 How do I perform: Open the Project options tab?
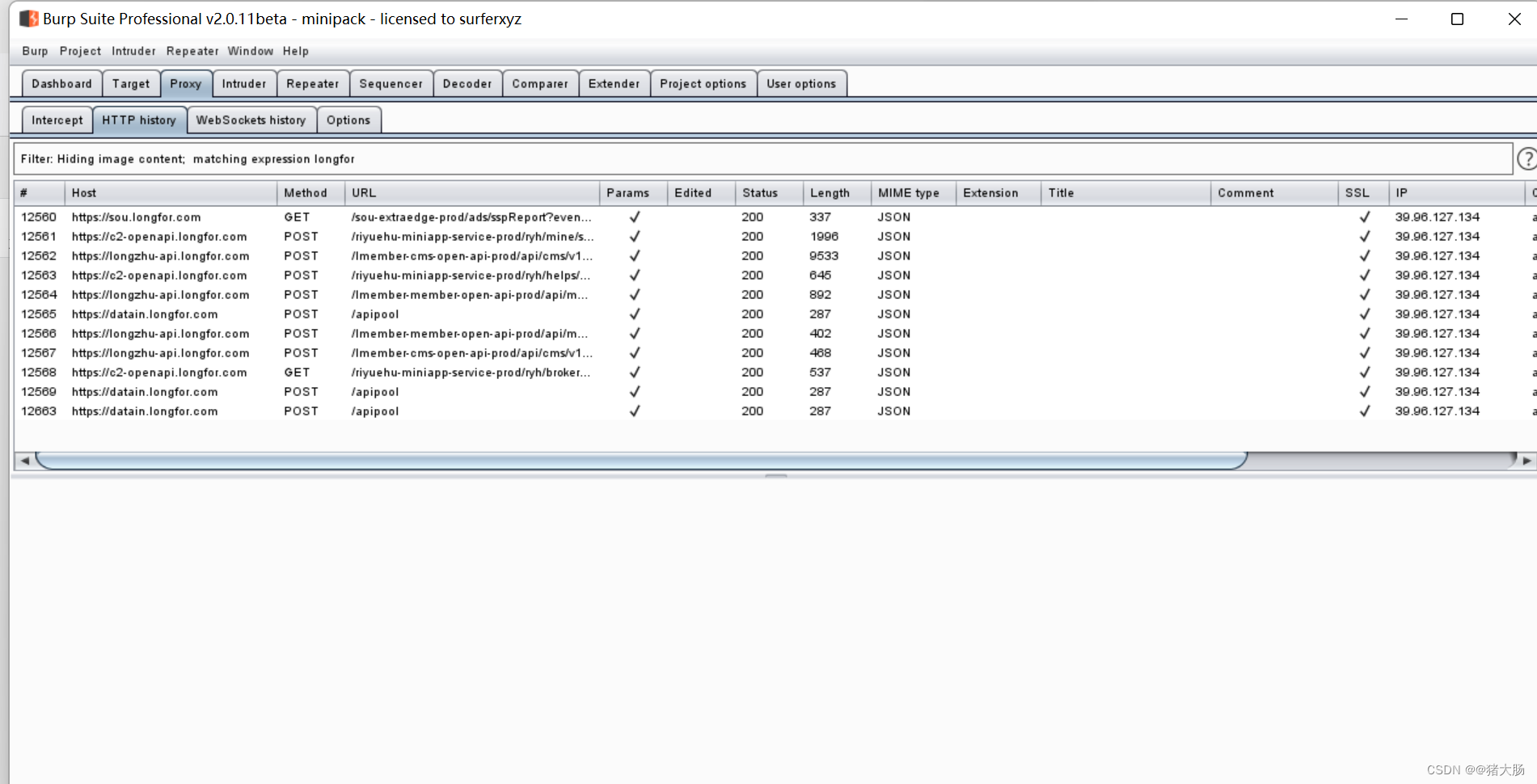pos(703,83)
